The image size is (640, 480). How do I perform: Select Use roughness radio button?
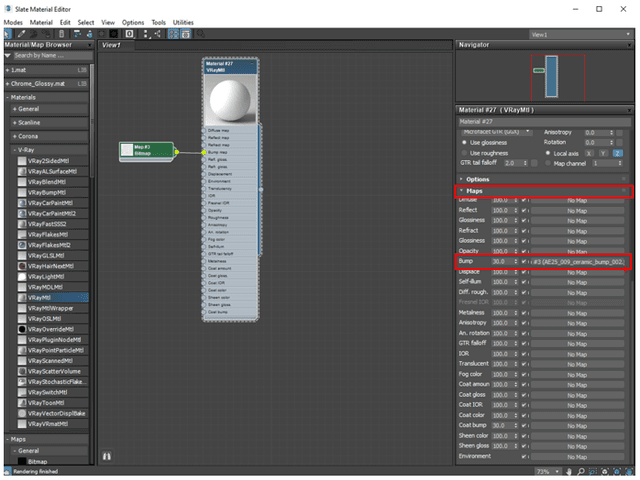tap(464, 153)
